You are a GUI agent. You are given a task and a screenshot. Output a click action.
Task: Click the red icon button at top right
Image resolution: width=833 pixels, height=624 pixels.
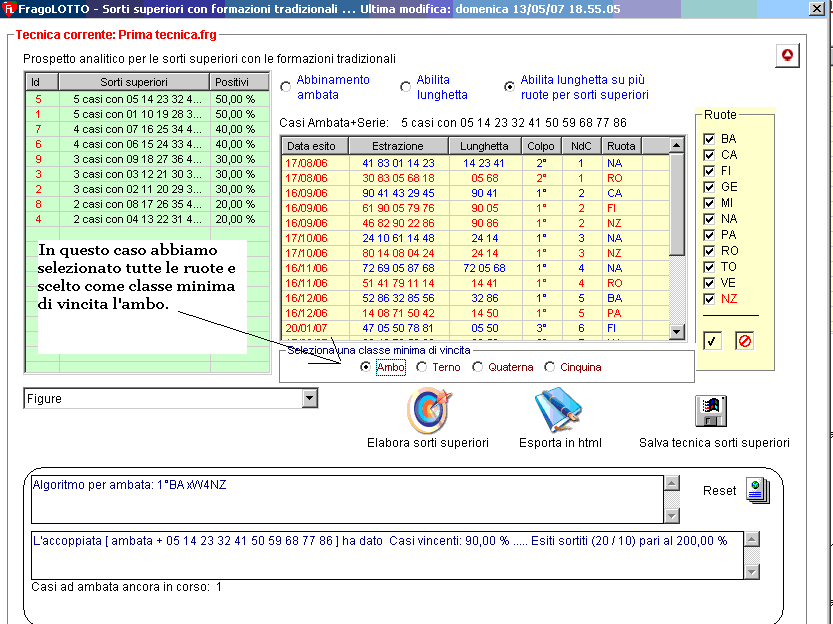pos(787,56)
